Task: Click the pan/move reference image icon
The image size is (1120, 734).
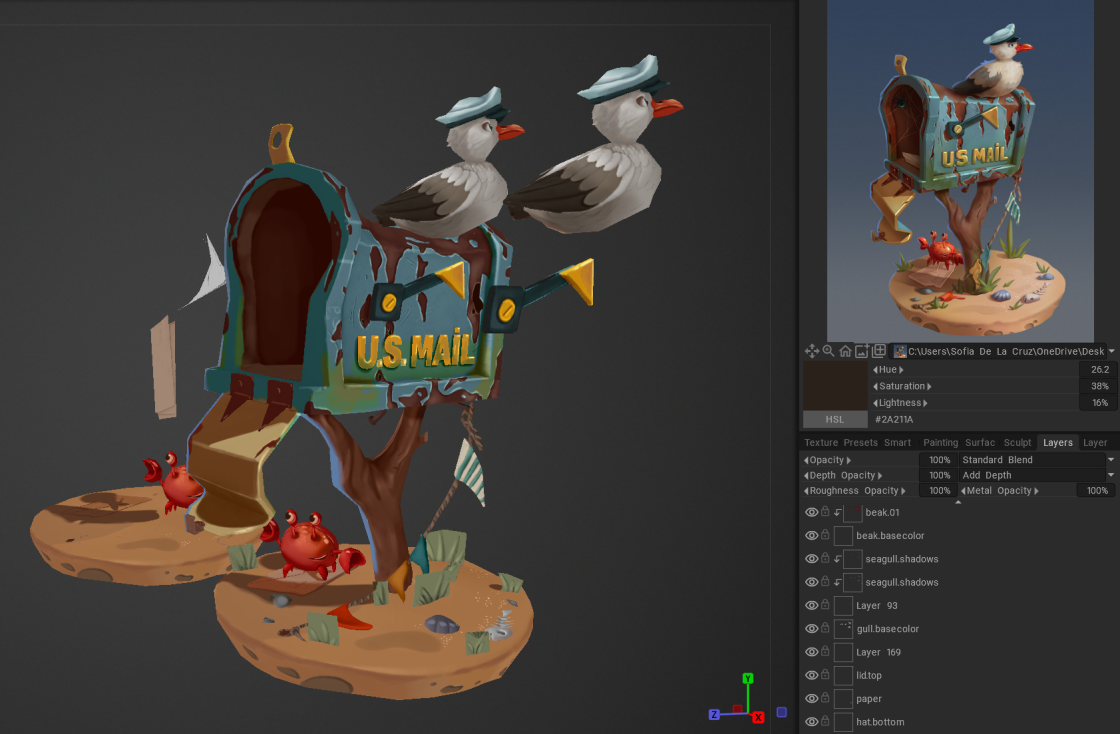Action: coord(811,351)
